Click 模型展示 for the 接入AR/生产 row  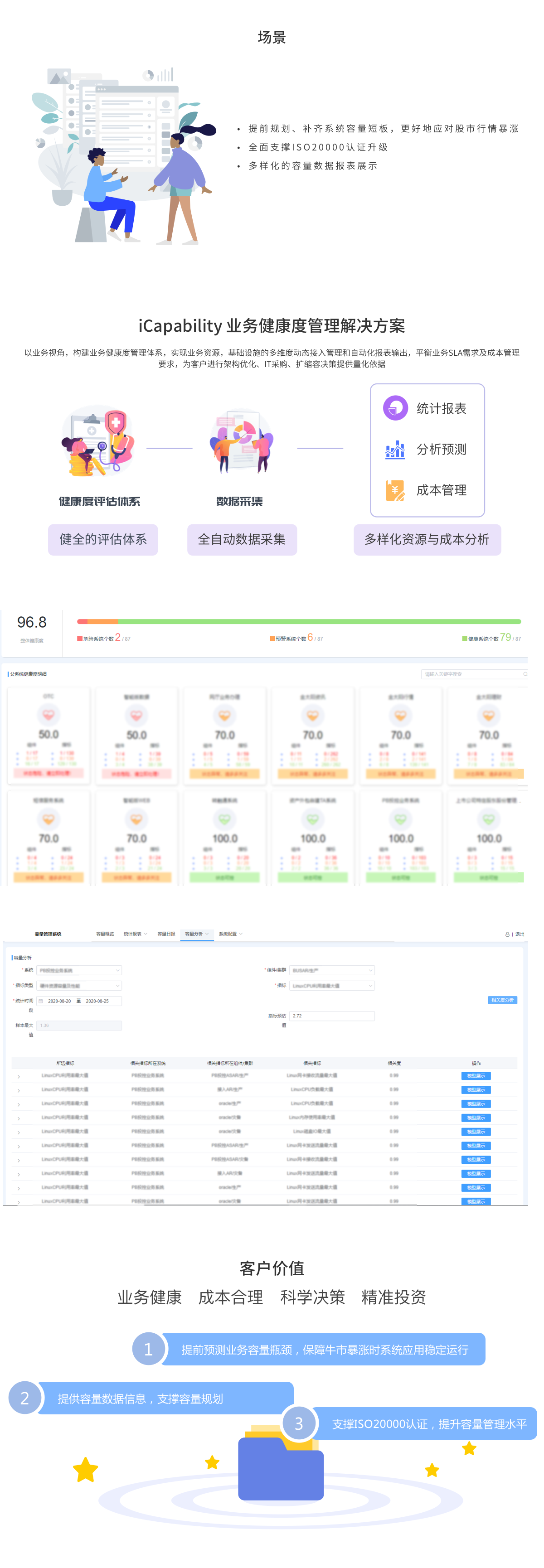click(476, 1090)
